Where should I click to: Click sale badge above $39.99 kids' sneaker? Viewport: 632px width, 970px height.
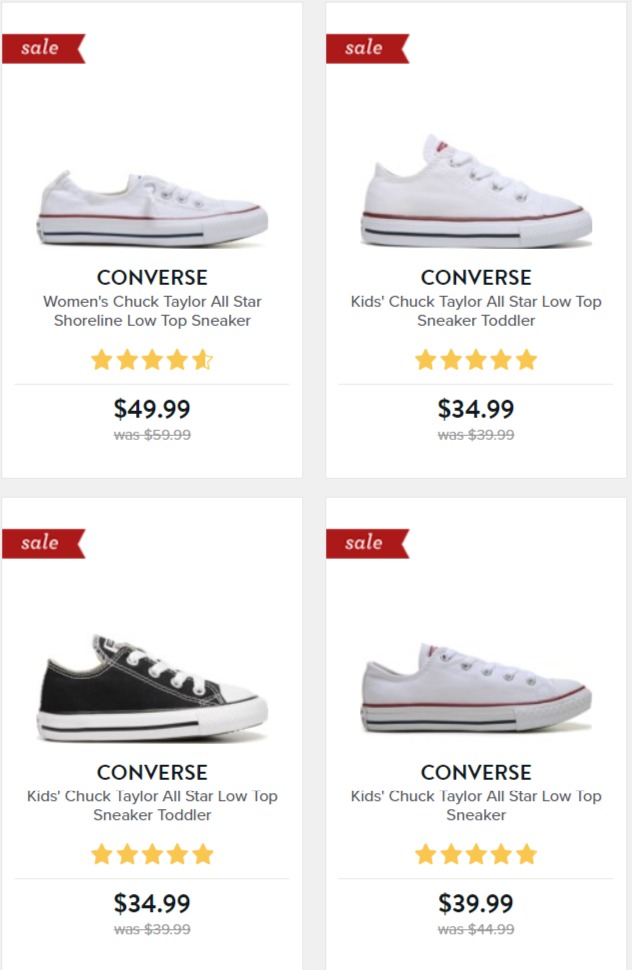click(367, 543)
